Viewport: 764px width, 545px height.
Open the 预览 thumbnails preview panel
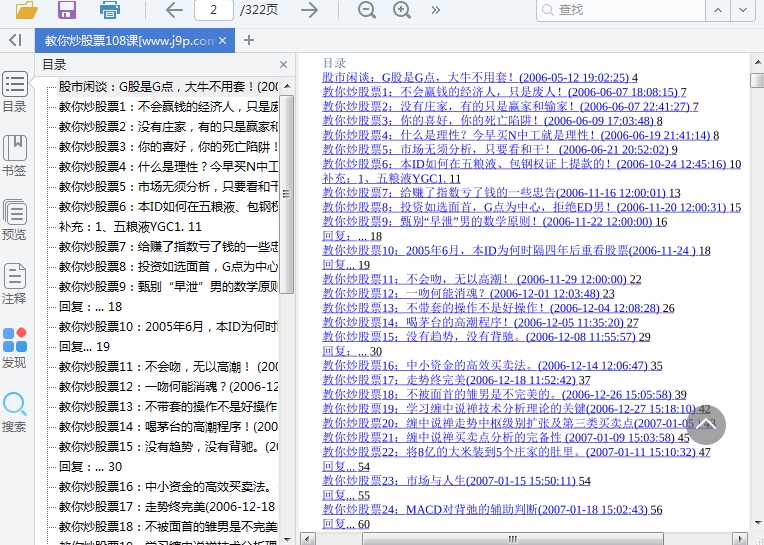pyautogui.click(x=15, y=220)
